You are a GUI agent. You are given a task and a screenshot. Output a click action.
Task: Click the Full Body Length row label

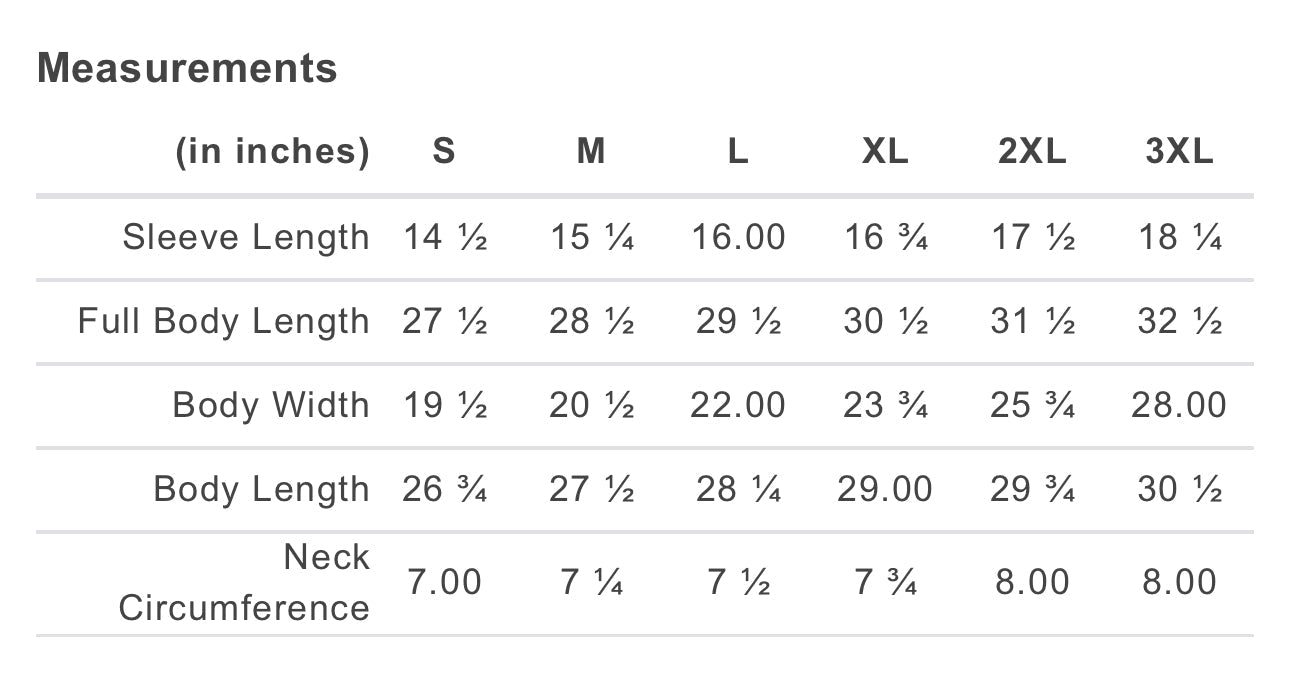(x=224, y=321)
